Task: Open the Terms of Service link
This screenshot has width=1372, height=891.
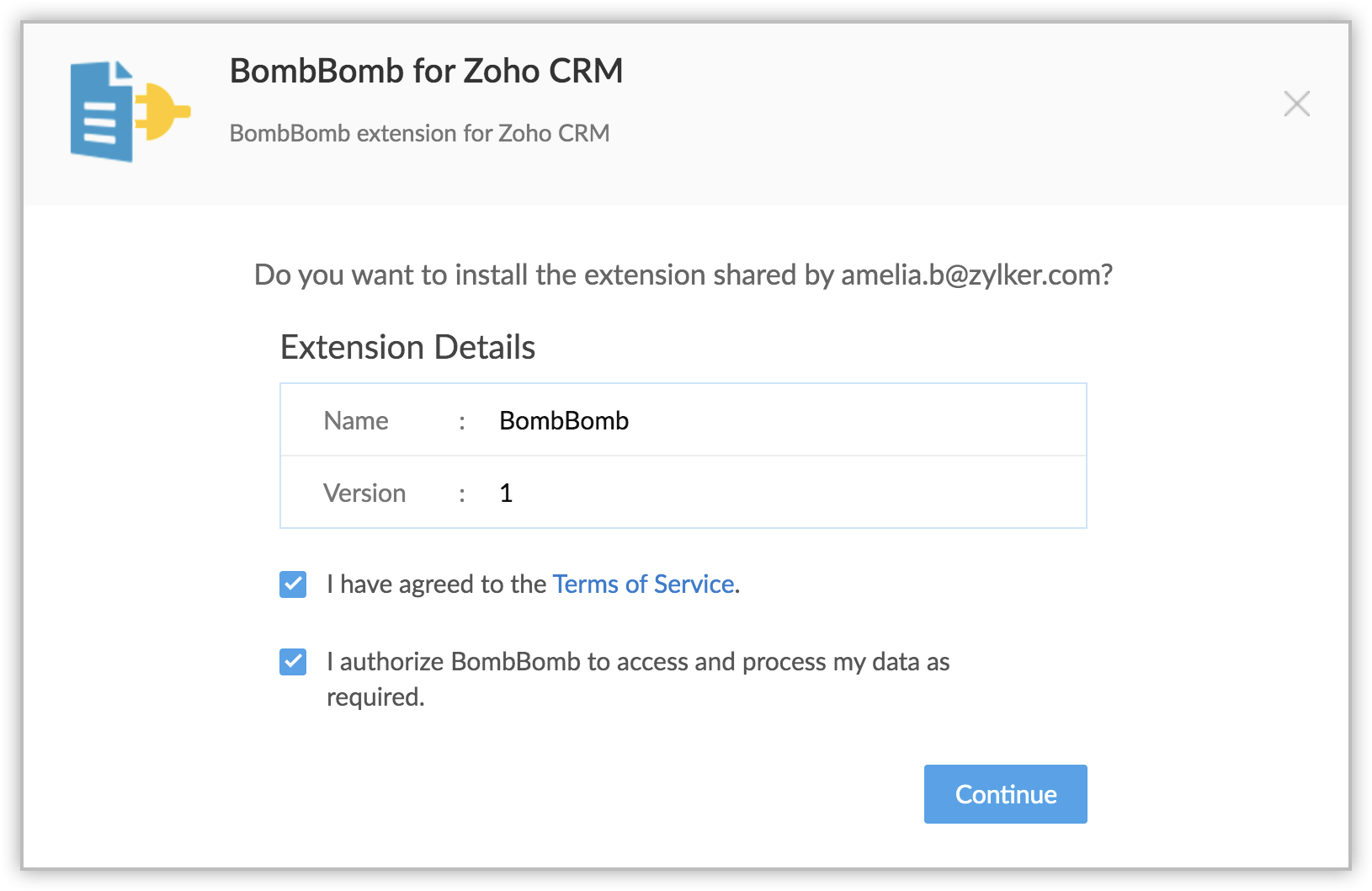Action: pos(643,584)
